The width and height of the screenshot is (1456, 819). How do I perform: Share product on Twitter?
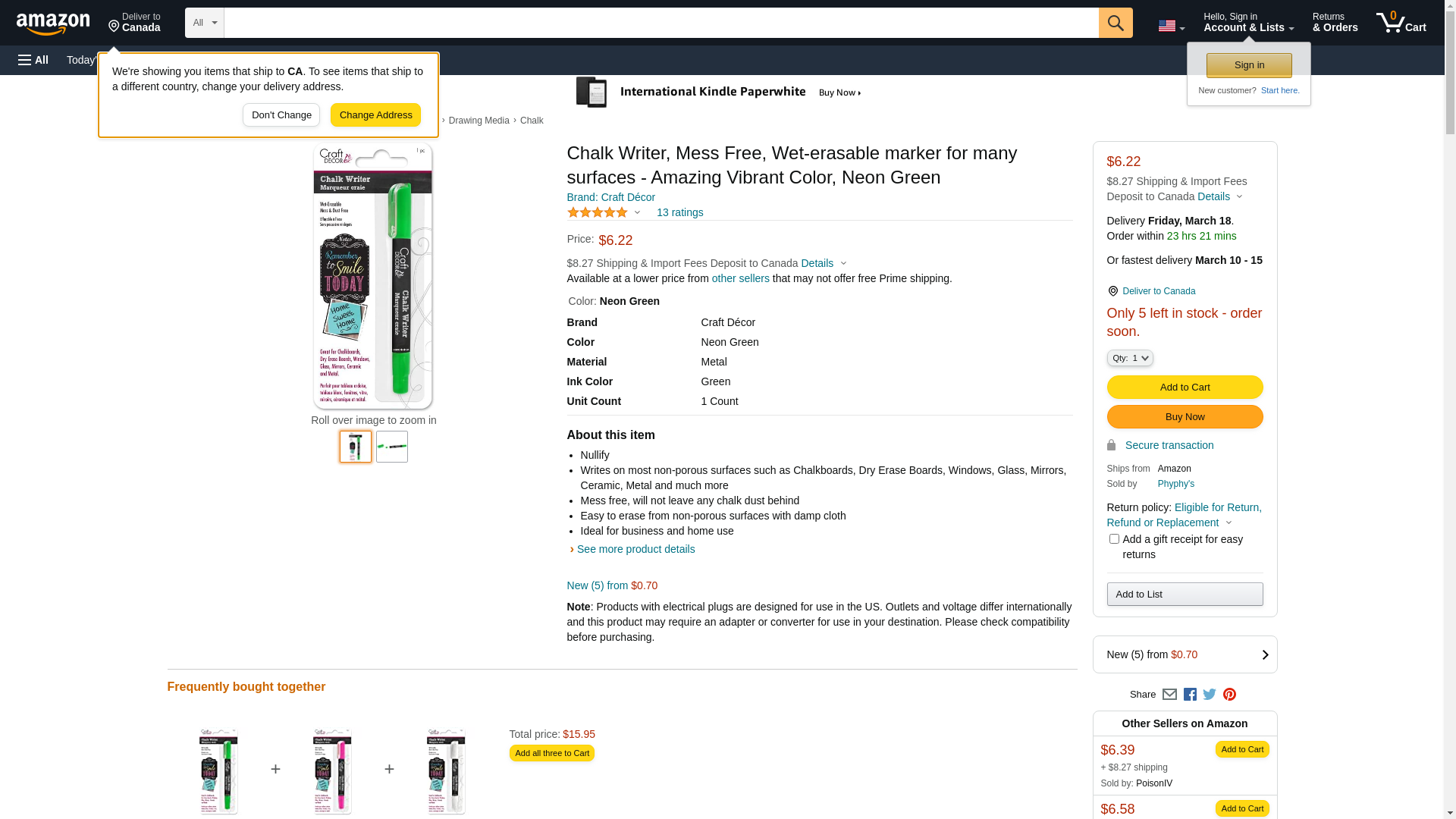(x=1210, y=695)
